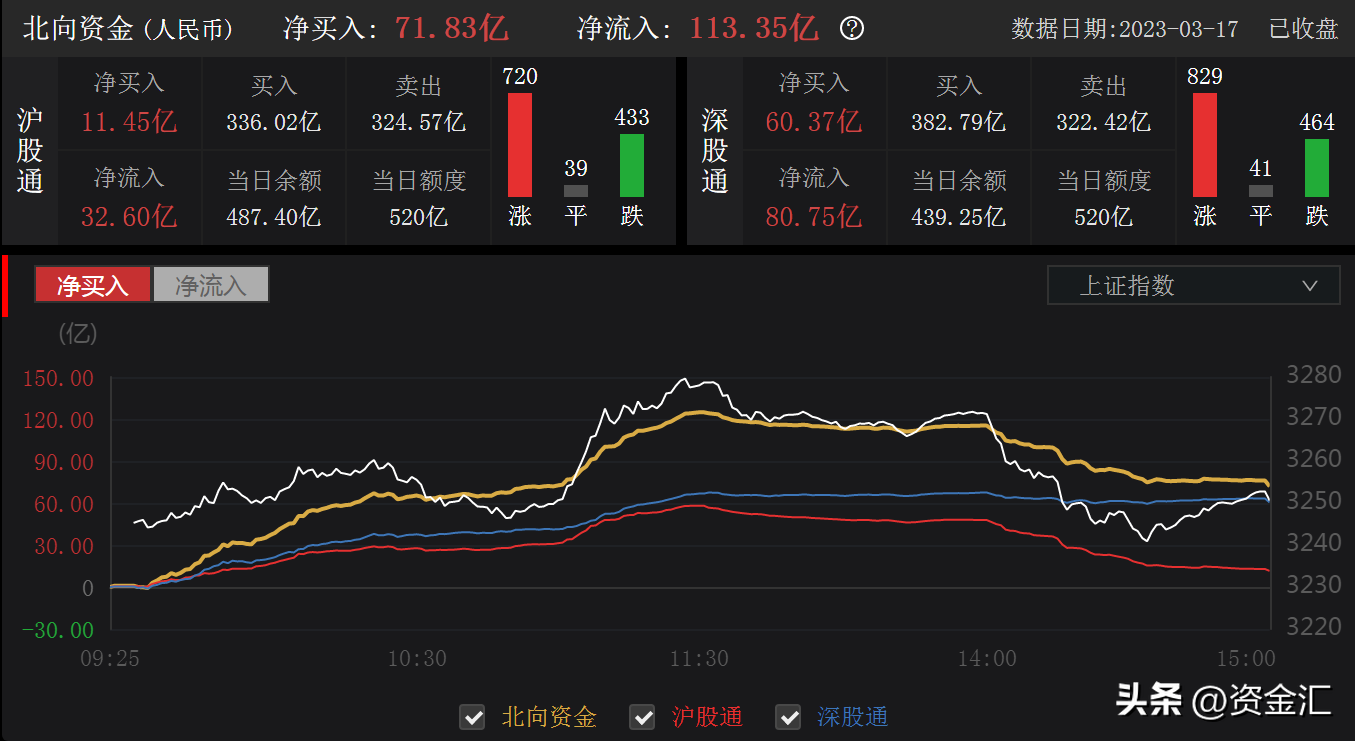Viewport: 1355px width, 741px height.
Task: Click 沪股通 flat count 39
Action: point(576,168)
